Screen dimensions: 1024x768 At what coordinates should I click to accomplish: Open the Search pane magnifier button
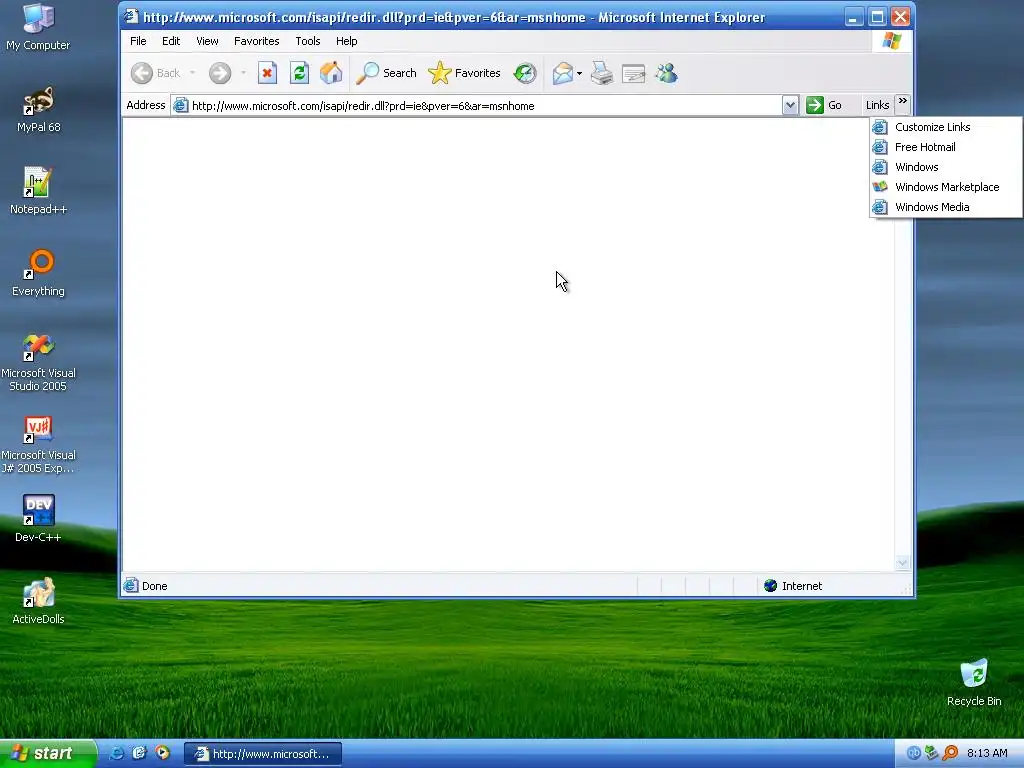[x=386, y=73]
